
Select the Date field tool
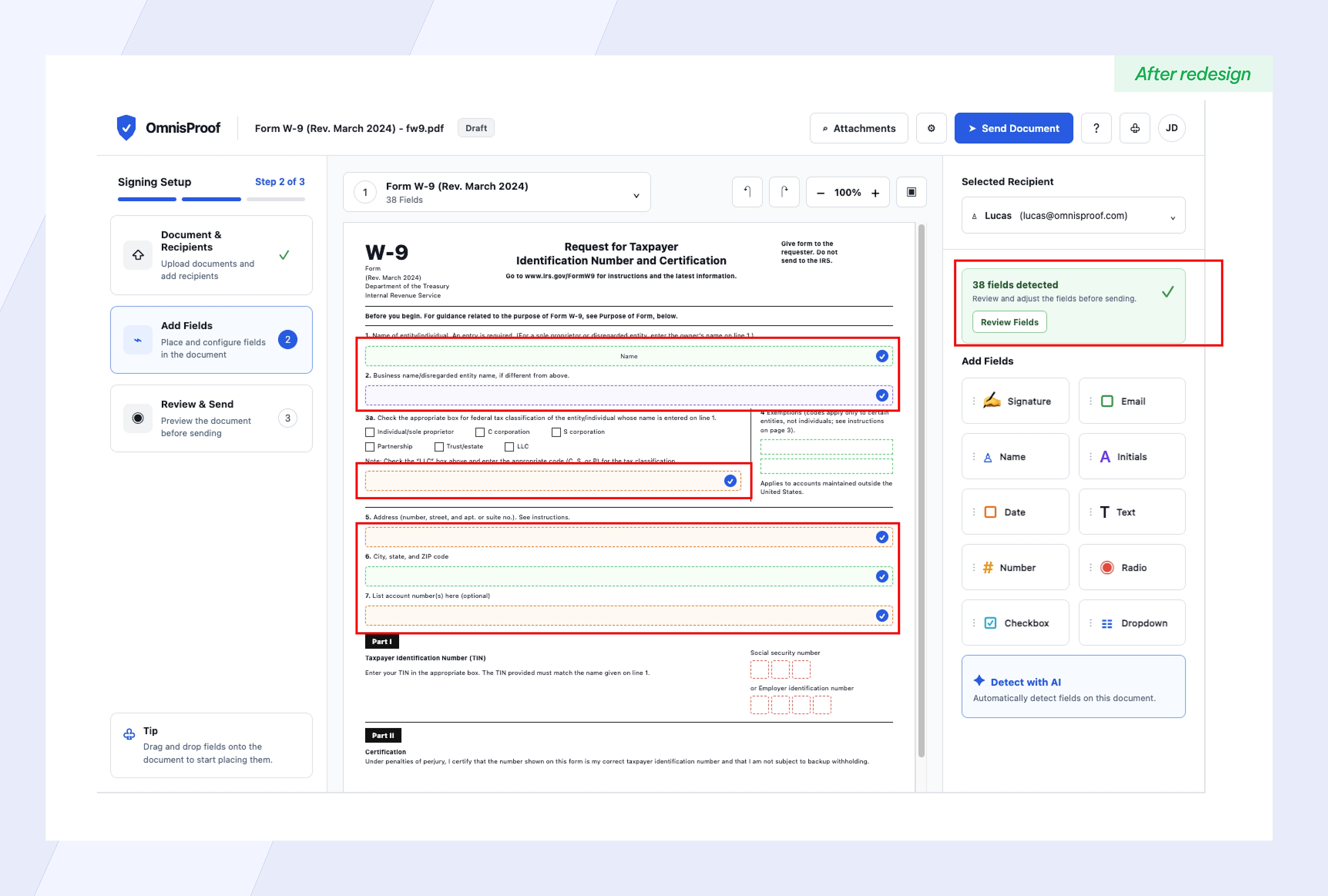point(1015,512)
